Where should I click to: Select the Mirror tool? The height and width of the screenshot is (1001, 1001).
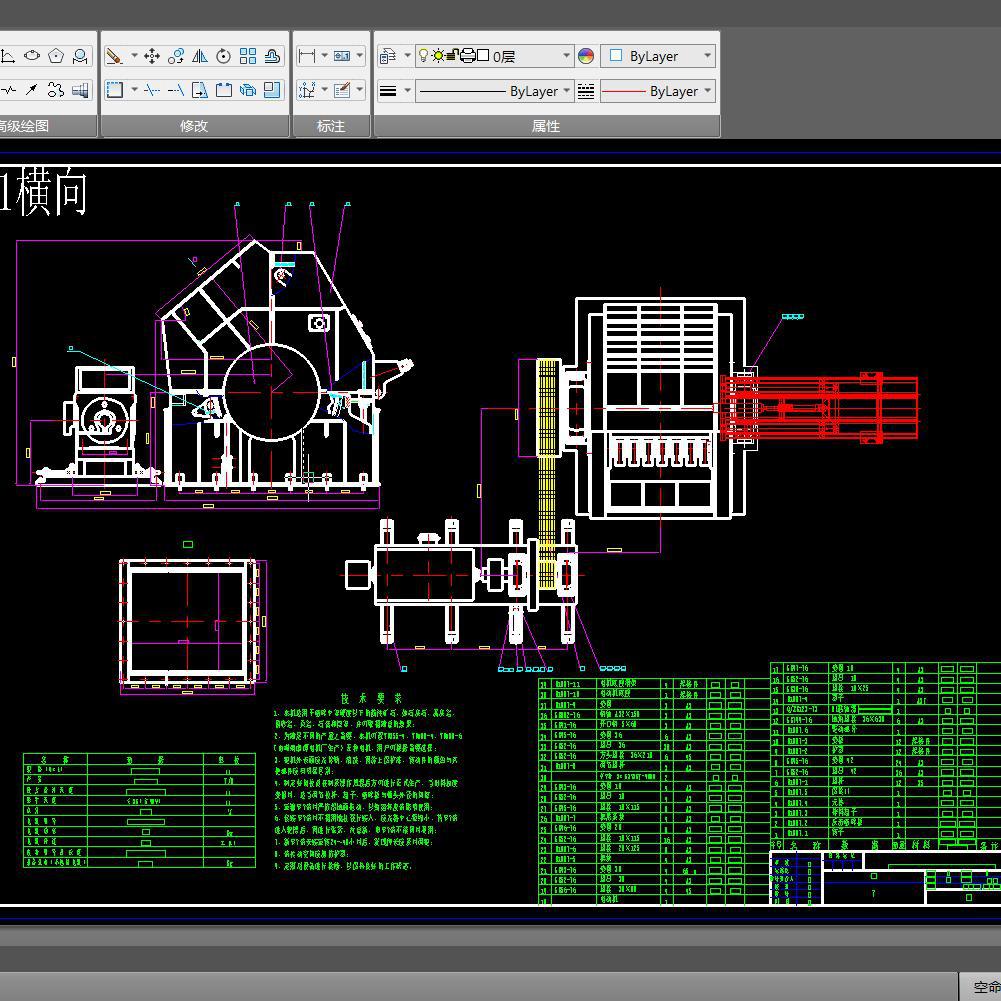(200, 56)
